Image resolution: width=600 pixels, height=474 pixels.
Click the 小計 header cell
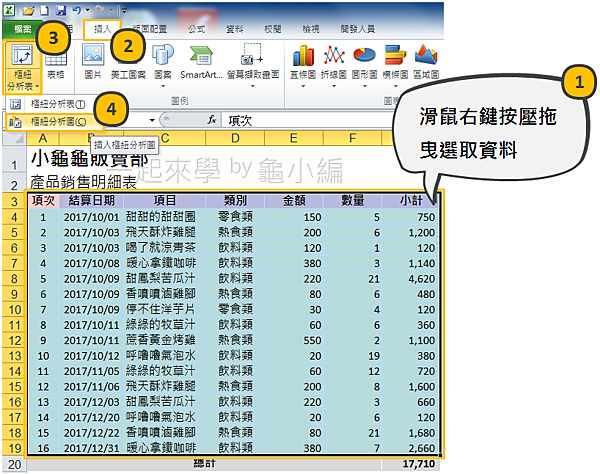coord(411,200)
